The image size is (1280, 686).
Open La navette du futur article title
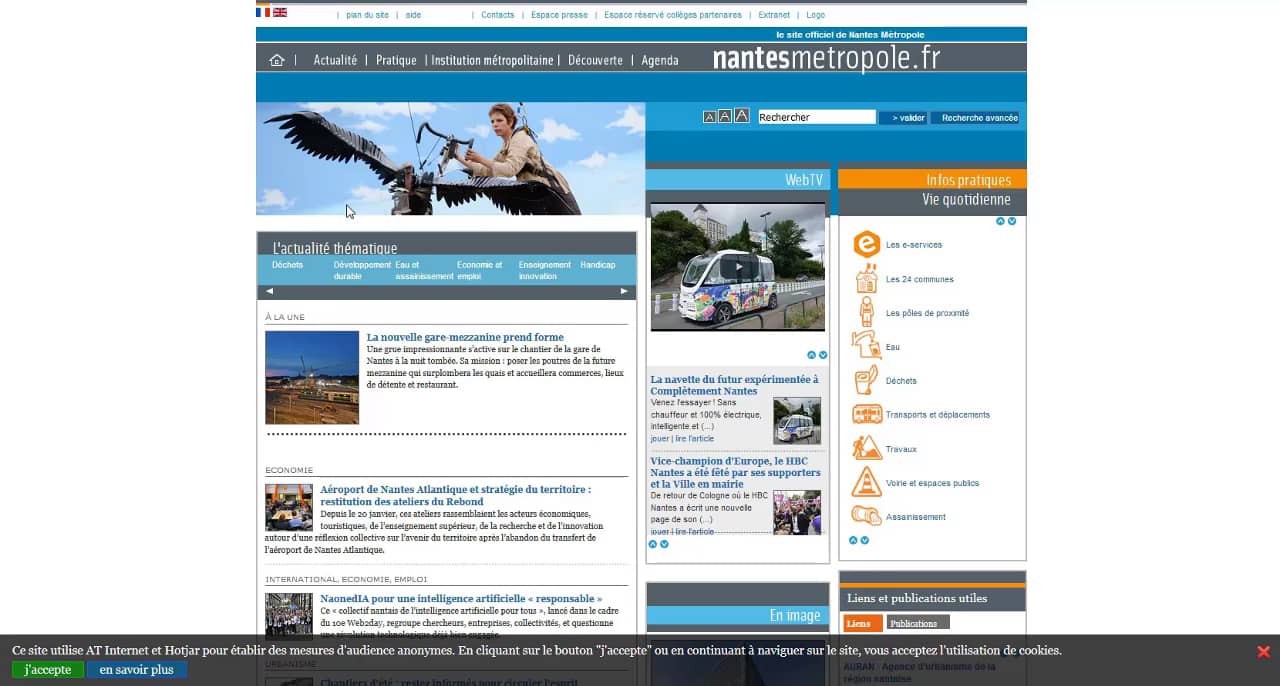[734, 385]
